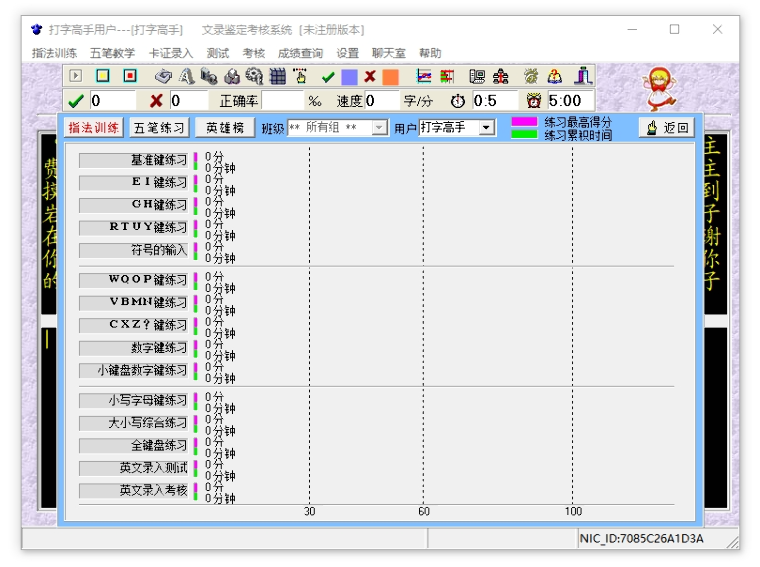This screenshot has width=760, height=567.
Task: Click the exit door toolbar icon
Action: click(583, 76)
